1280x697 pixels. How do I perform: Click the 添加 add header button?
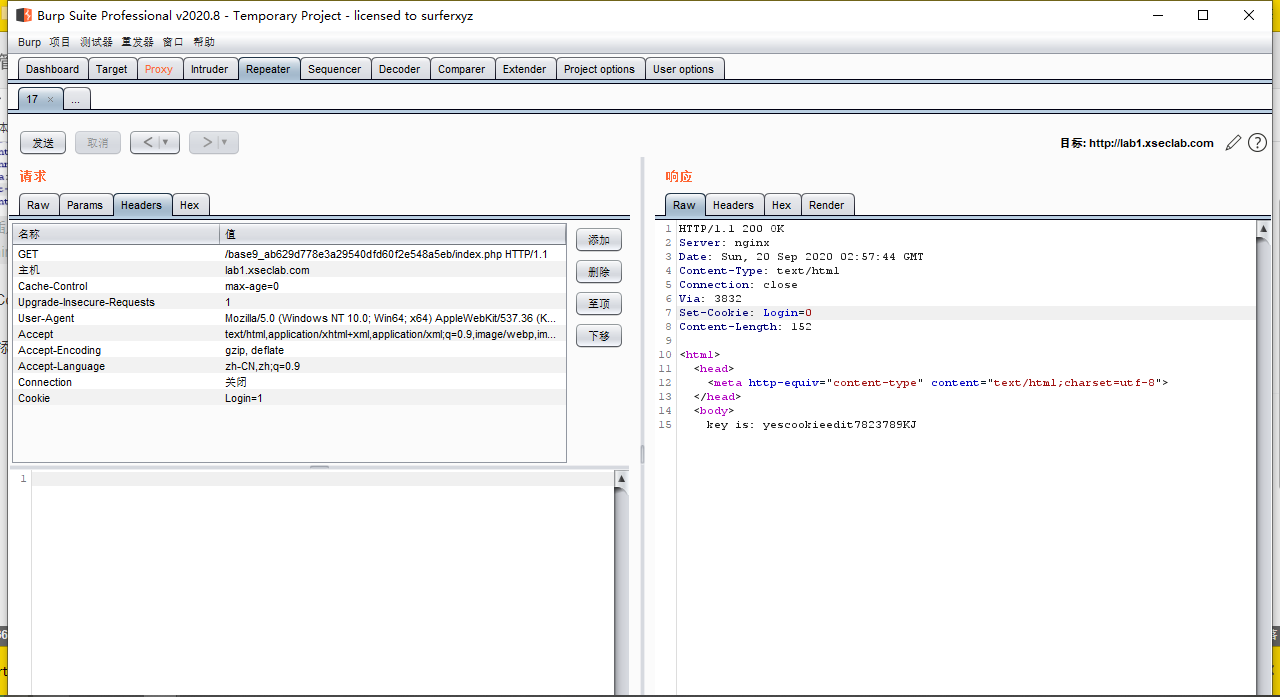(x=599, y=240)
